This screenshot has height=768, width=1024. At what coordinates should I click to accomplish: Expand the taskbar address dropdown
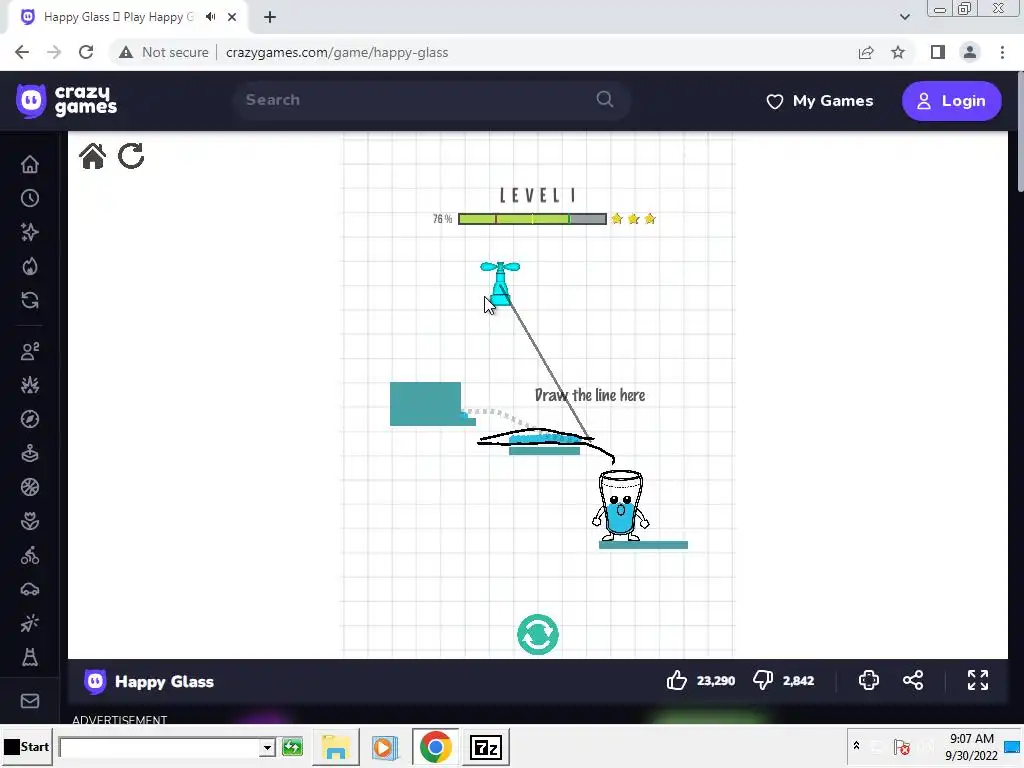pyautogui.click(x=266, y=747)
